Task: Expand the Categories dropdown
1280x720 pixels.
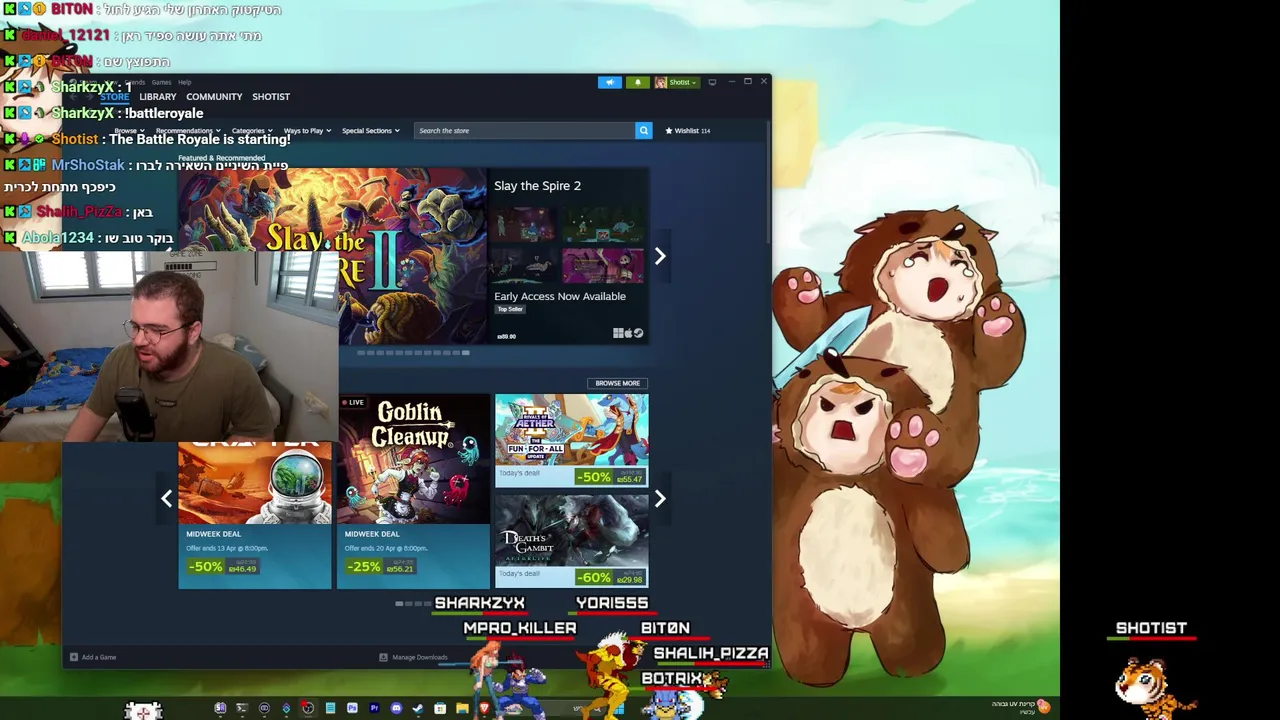Action: [252, 131]
